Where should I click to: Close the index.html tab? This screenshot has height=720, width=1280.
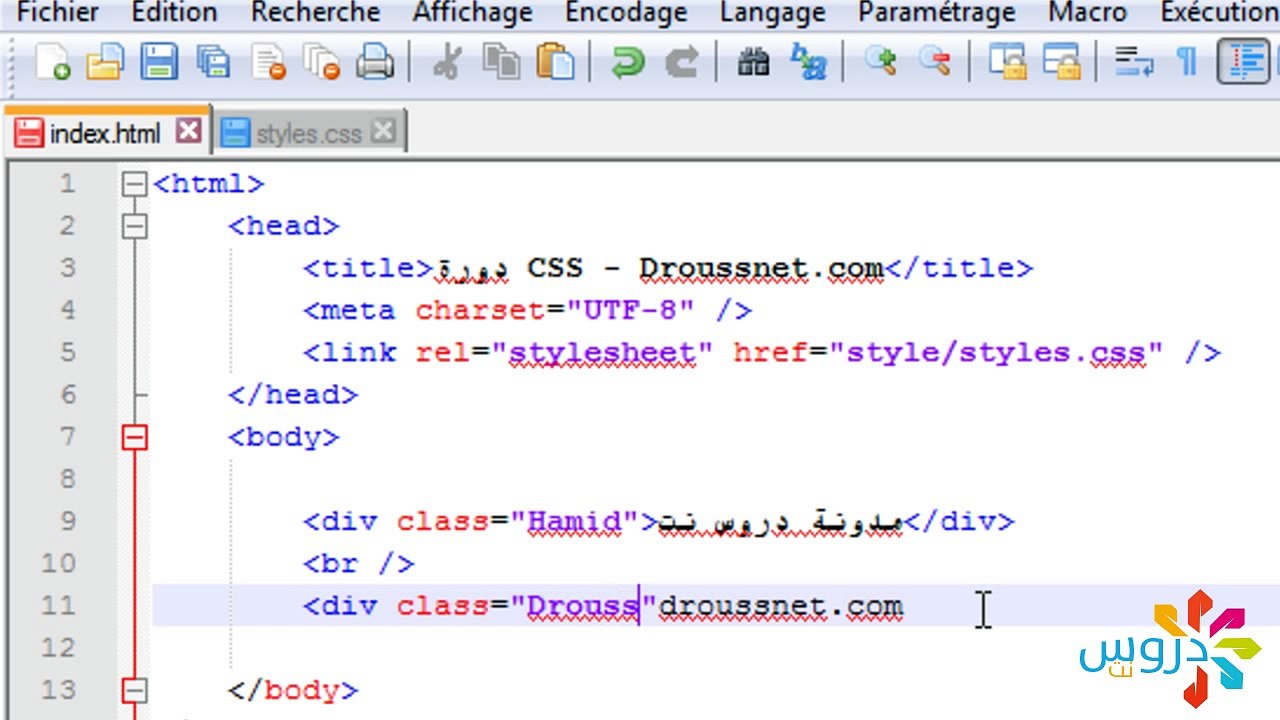click(x=188, y=131)
